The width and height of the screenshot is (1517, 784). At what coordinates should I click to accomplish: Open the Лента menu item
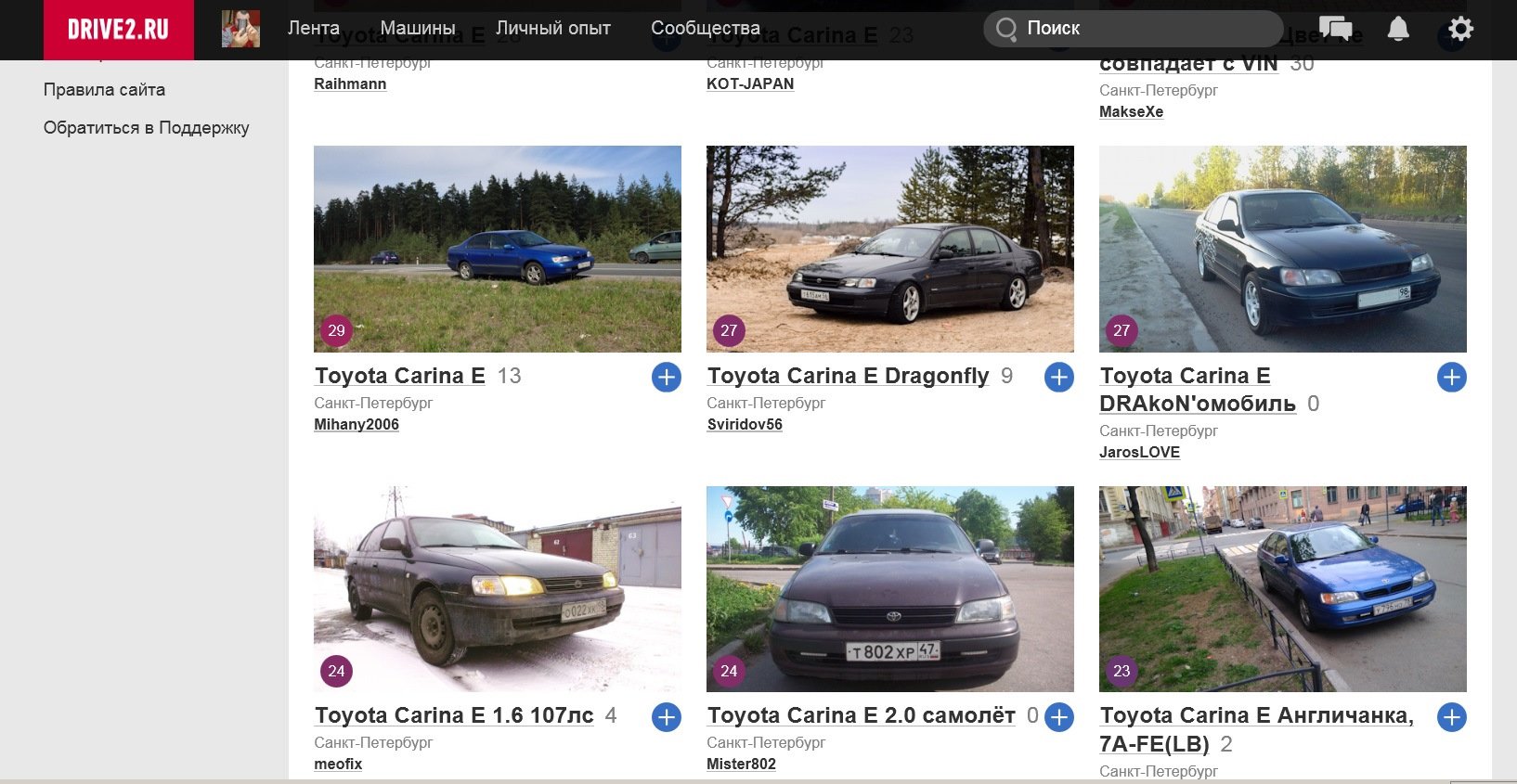tap(314, 29)
